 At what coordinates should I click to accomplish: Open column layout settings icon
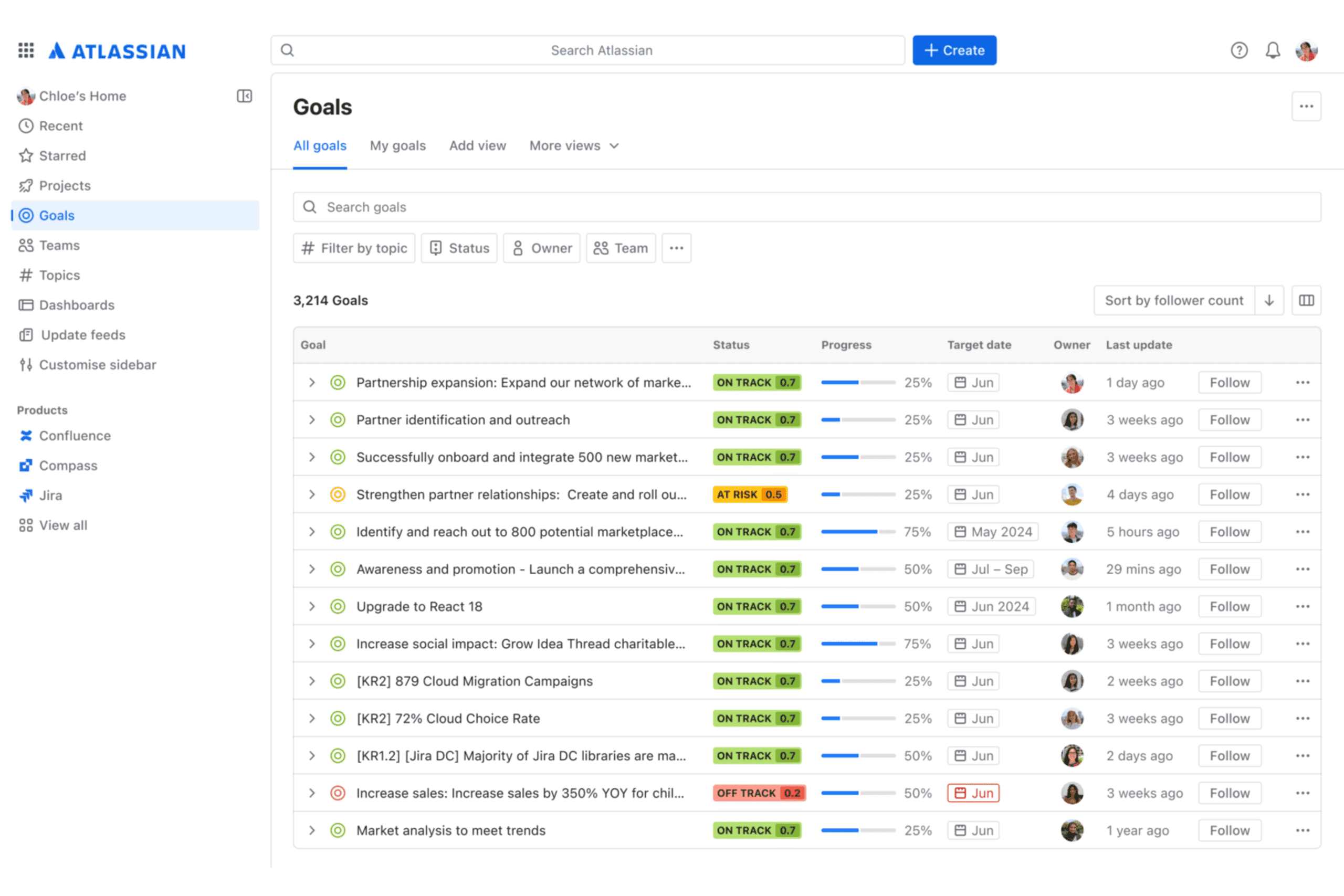(x=1306, y=301)
